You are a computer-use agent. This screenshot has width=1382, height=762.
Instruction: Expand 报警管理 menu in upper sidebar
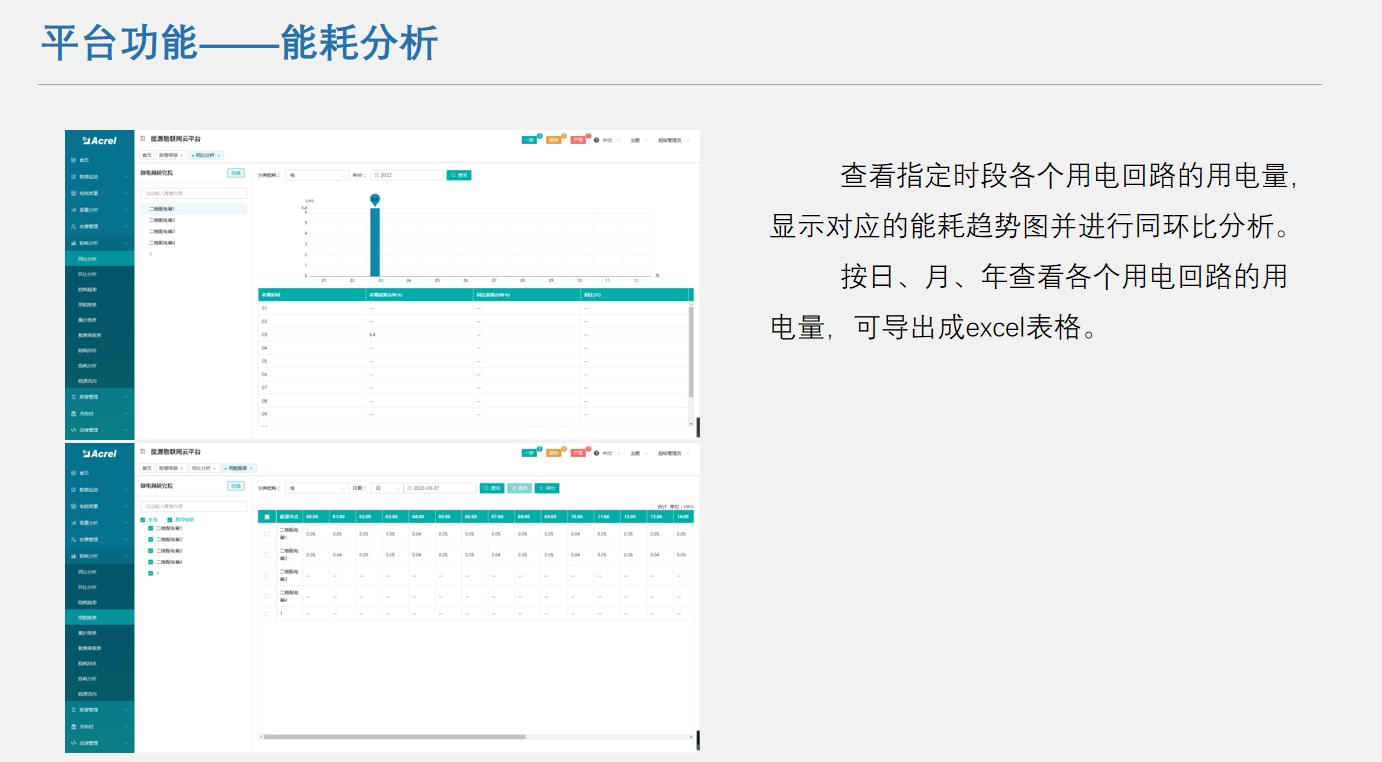coord(99,397)
